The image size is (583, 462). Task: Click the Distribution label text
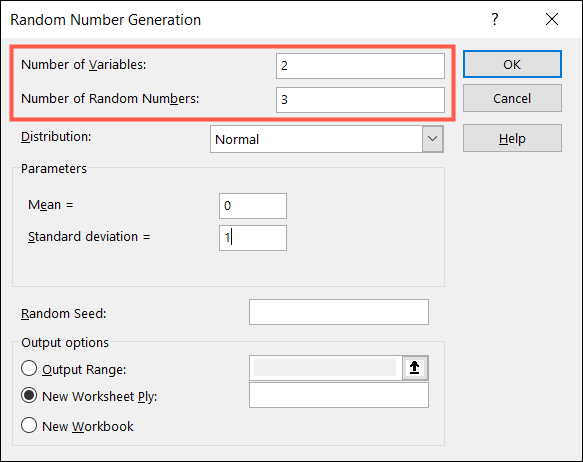coord(56,137)
